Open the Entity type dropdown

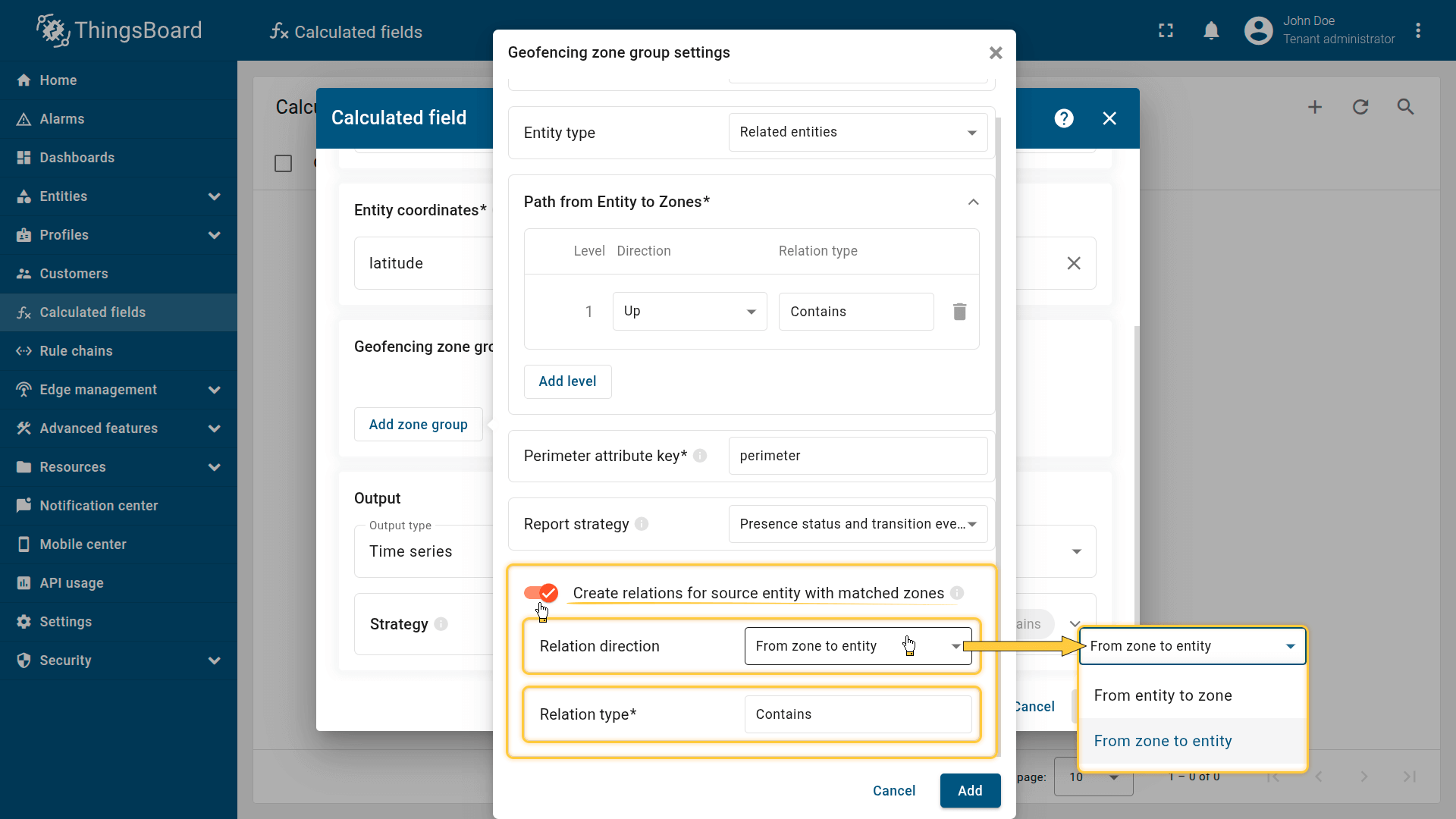(x=857, y=133)
